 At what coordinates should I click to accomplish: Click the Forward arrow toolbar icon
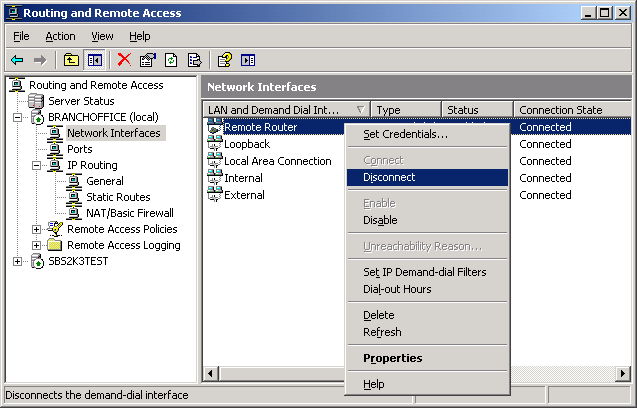40,60
